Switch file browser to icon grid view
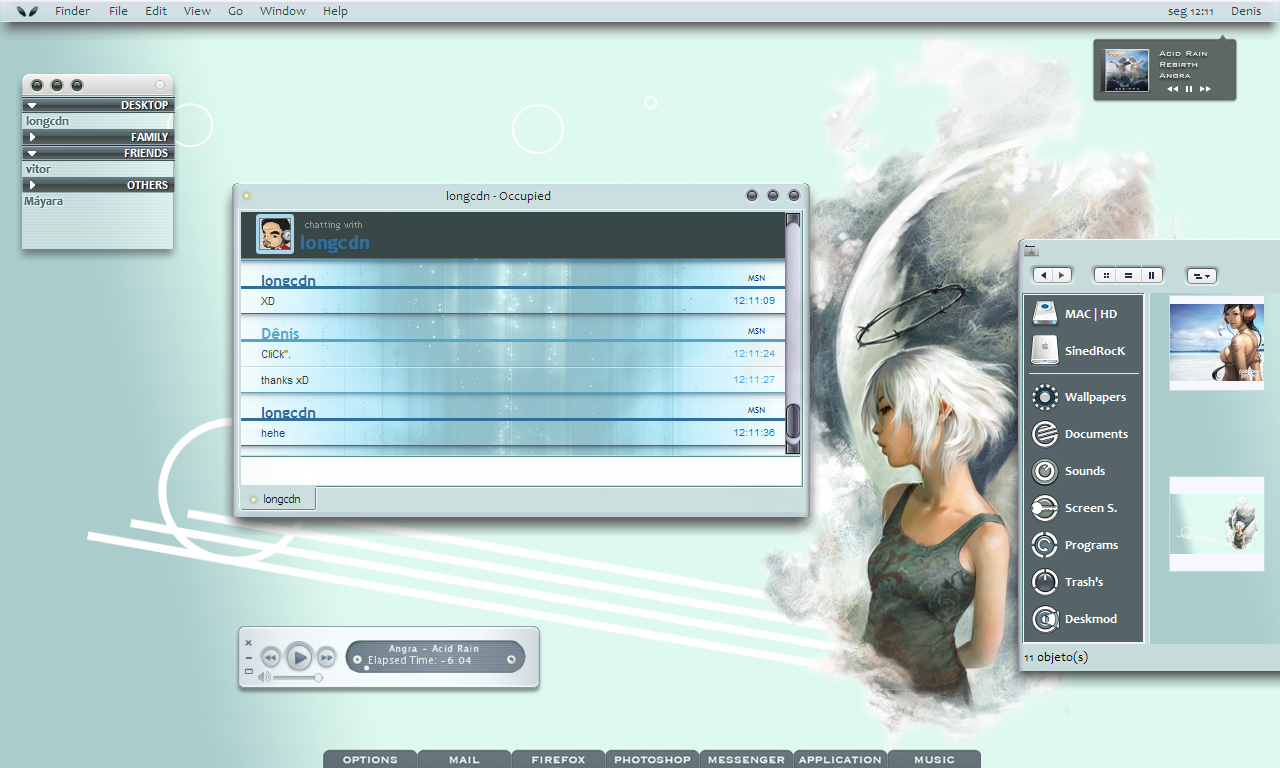Image resolution: width=1280 pixels, height=768 pixels. click(1105, 275)
